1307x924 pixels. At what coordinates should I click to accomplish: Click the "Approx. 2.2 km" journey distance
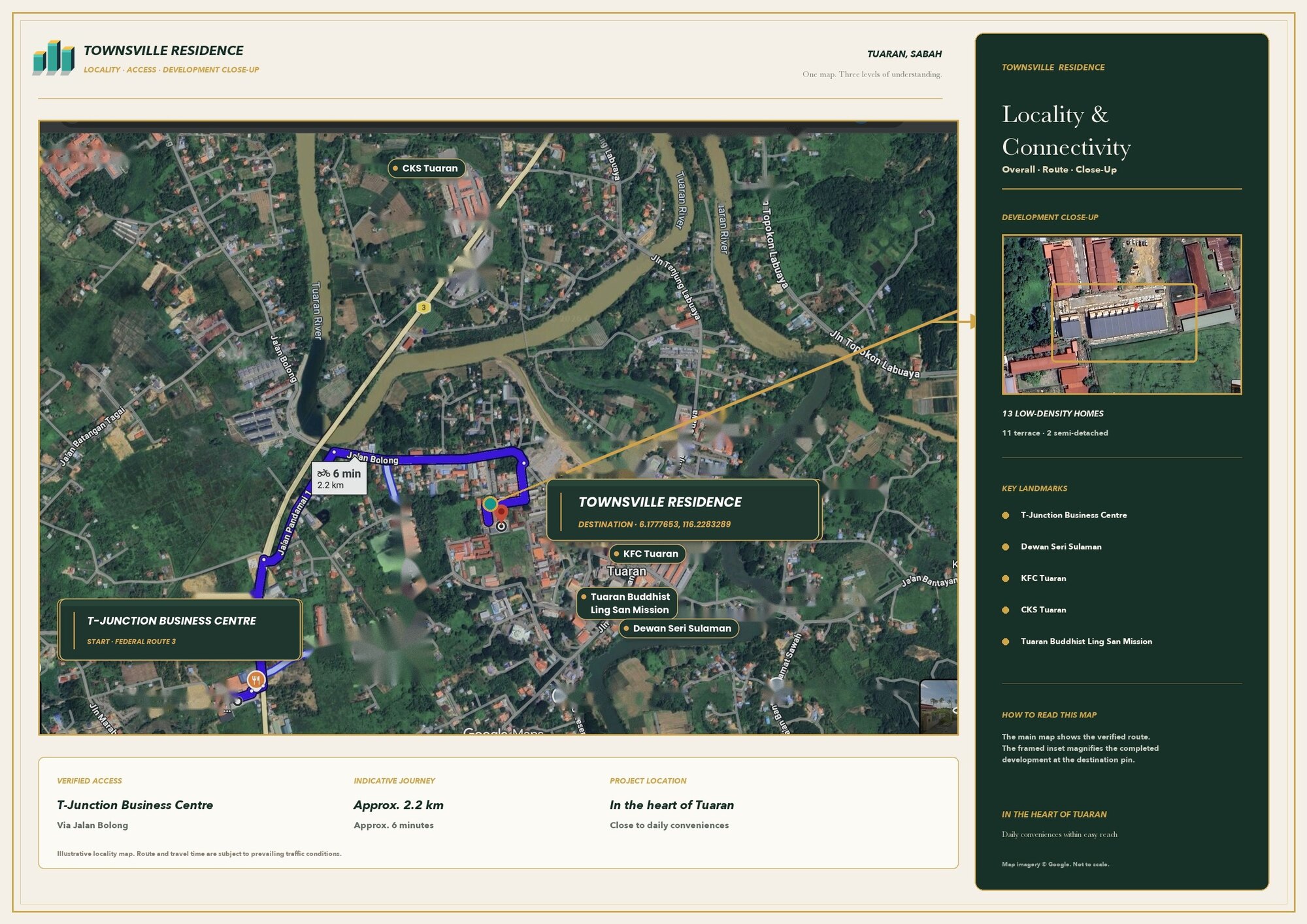pos(399,806)
